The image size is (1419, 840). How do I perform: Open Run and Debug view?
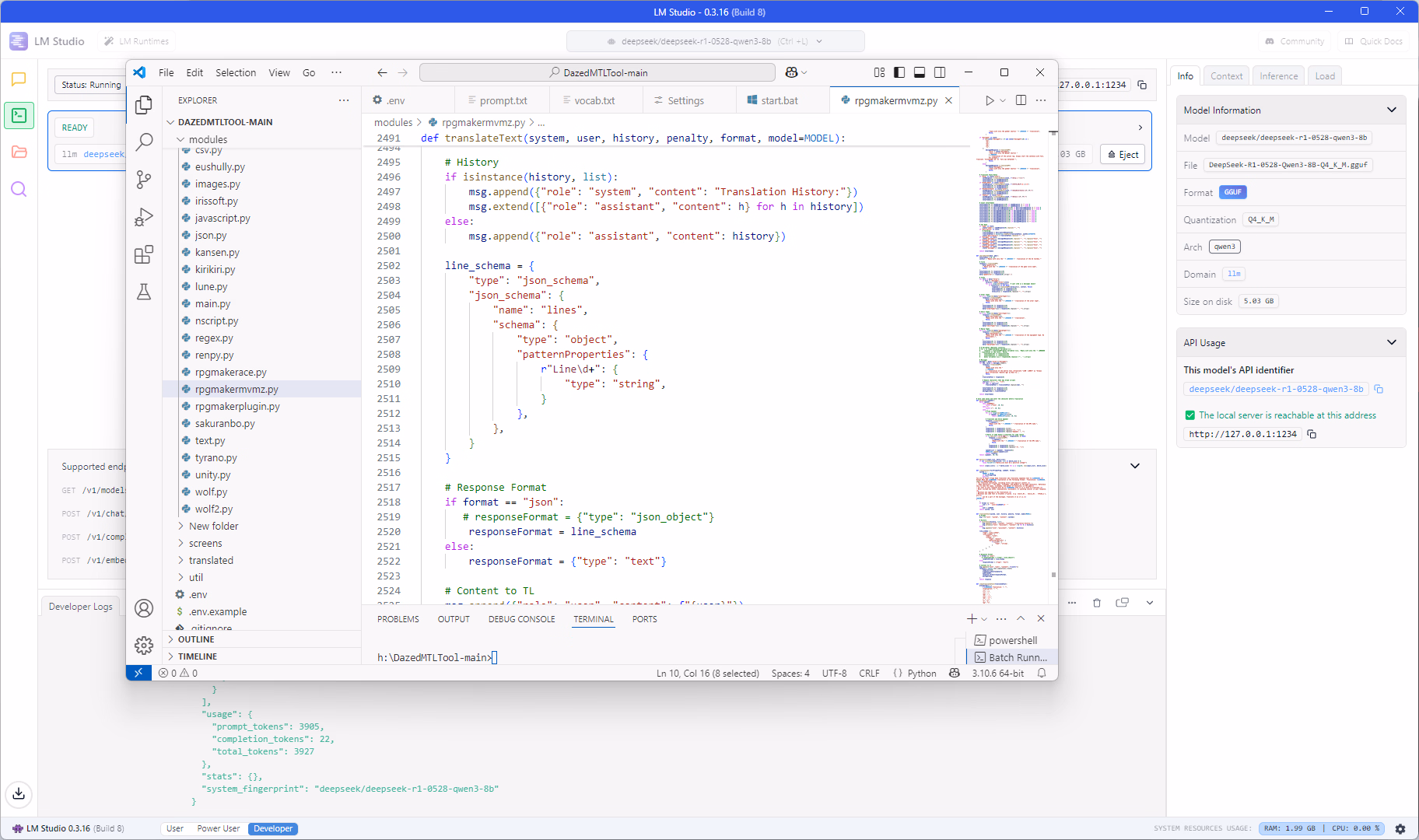click(x=144, y=217)
